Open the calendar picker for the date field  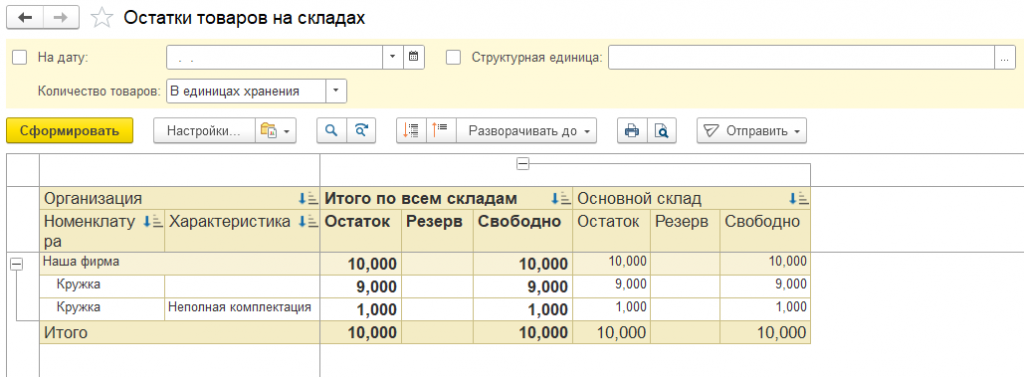(413, 57)
